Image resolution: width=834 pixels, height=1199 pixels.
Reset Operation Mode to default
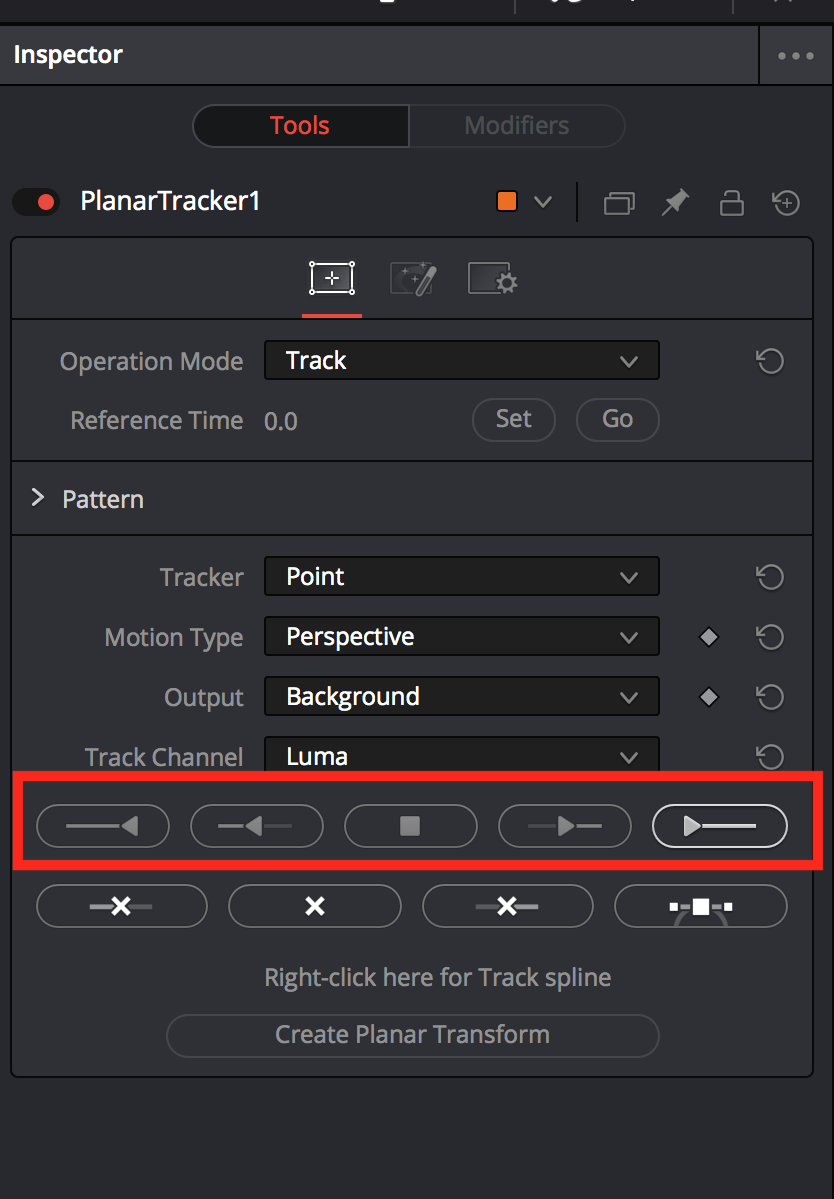[x=769, y=361]
